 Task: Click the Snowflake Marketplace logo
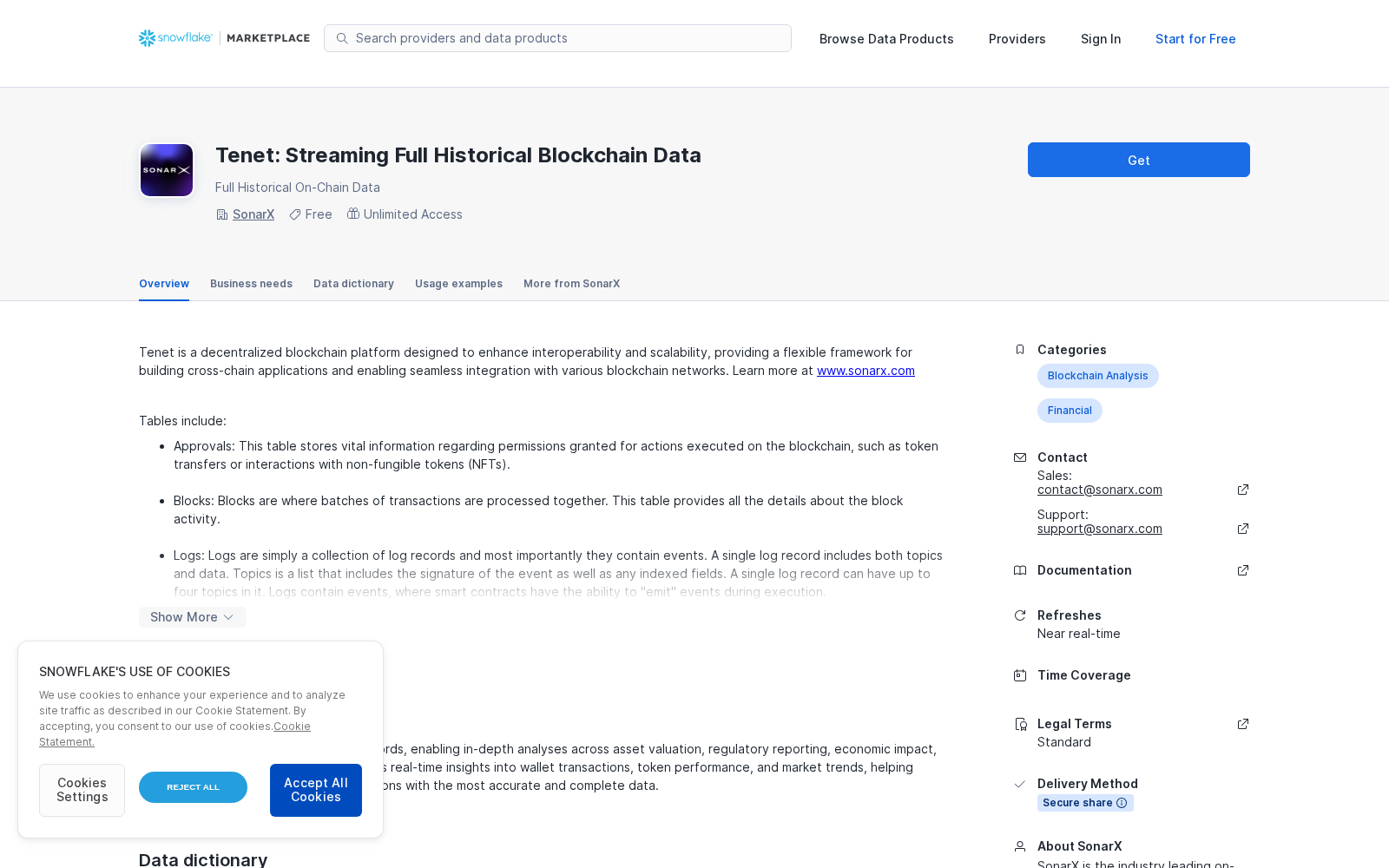tap(224, 38)
